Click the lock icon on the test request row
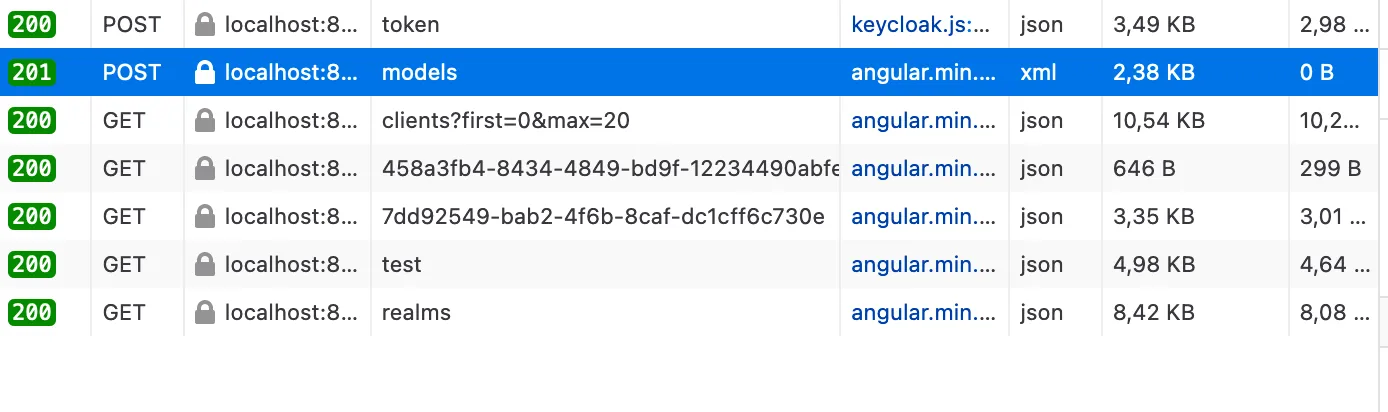Viewport: 1388px width, 412px height. point(205,264)
